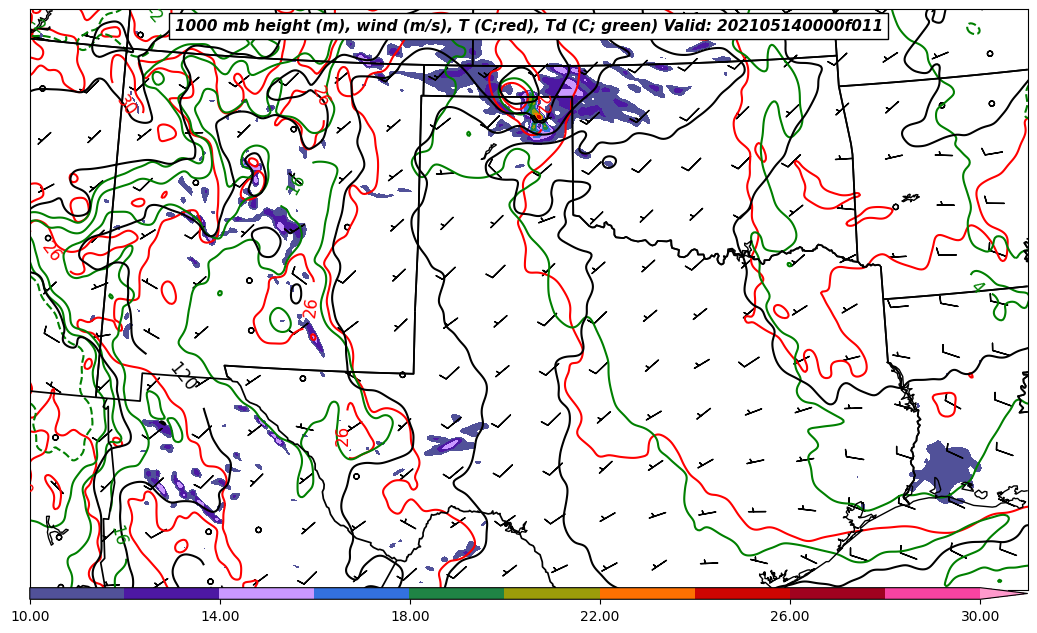Click the 14.00 colorbar tick label
Screen dimensions: 1037x633
(x=220, y=616)
